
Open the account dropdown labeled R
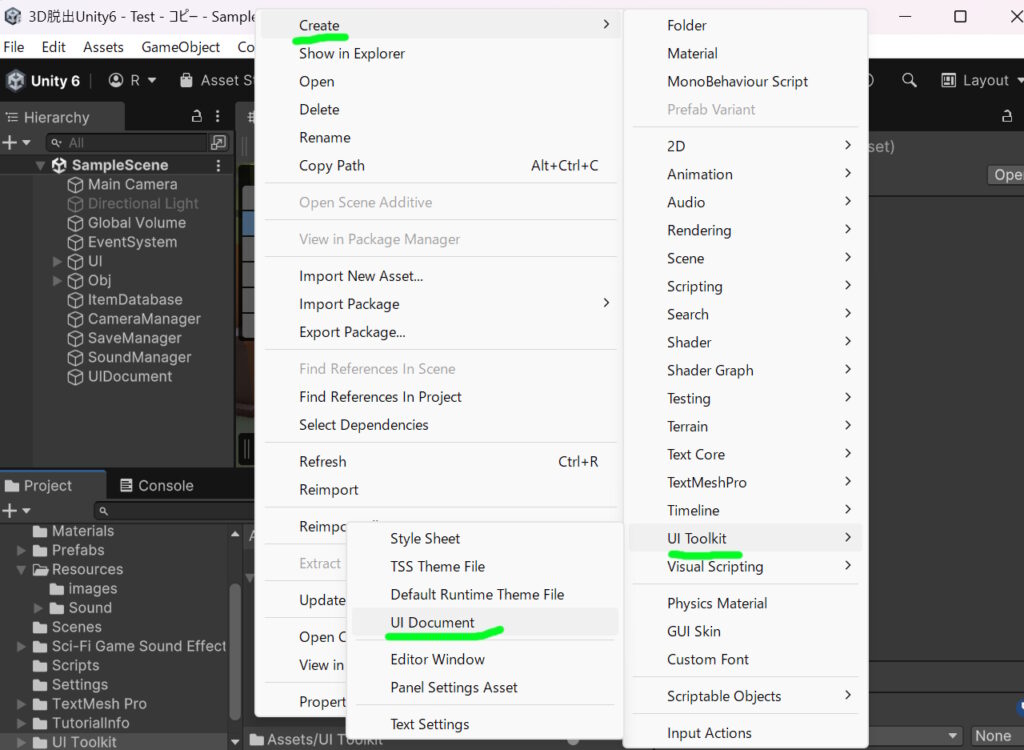click(133, 80)
